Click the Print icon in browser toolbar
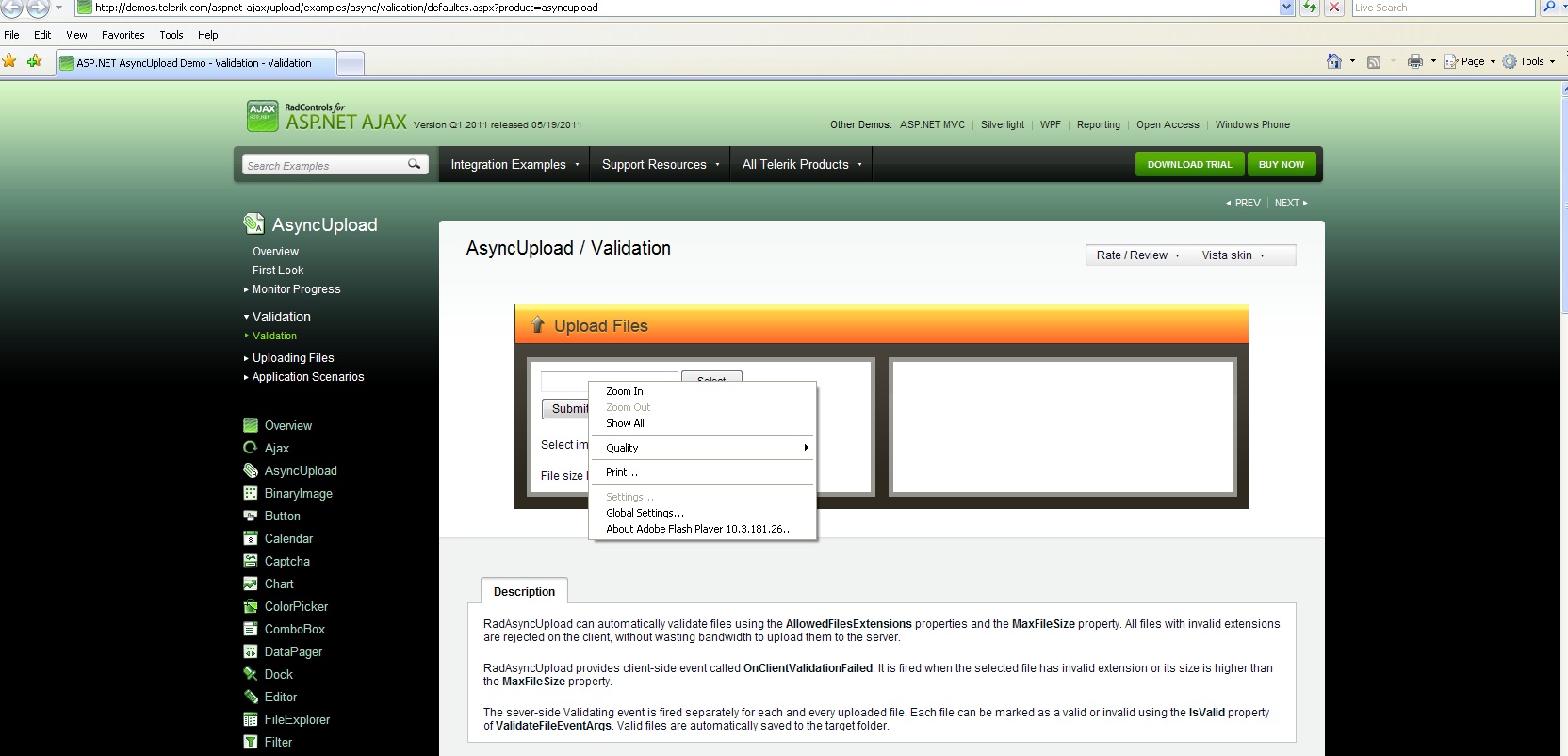This screenshot has height=756, width=1568. 1414,61
